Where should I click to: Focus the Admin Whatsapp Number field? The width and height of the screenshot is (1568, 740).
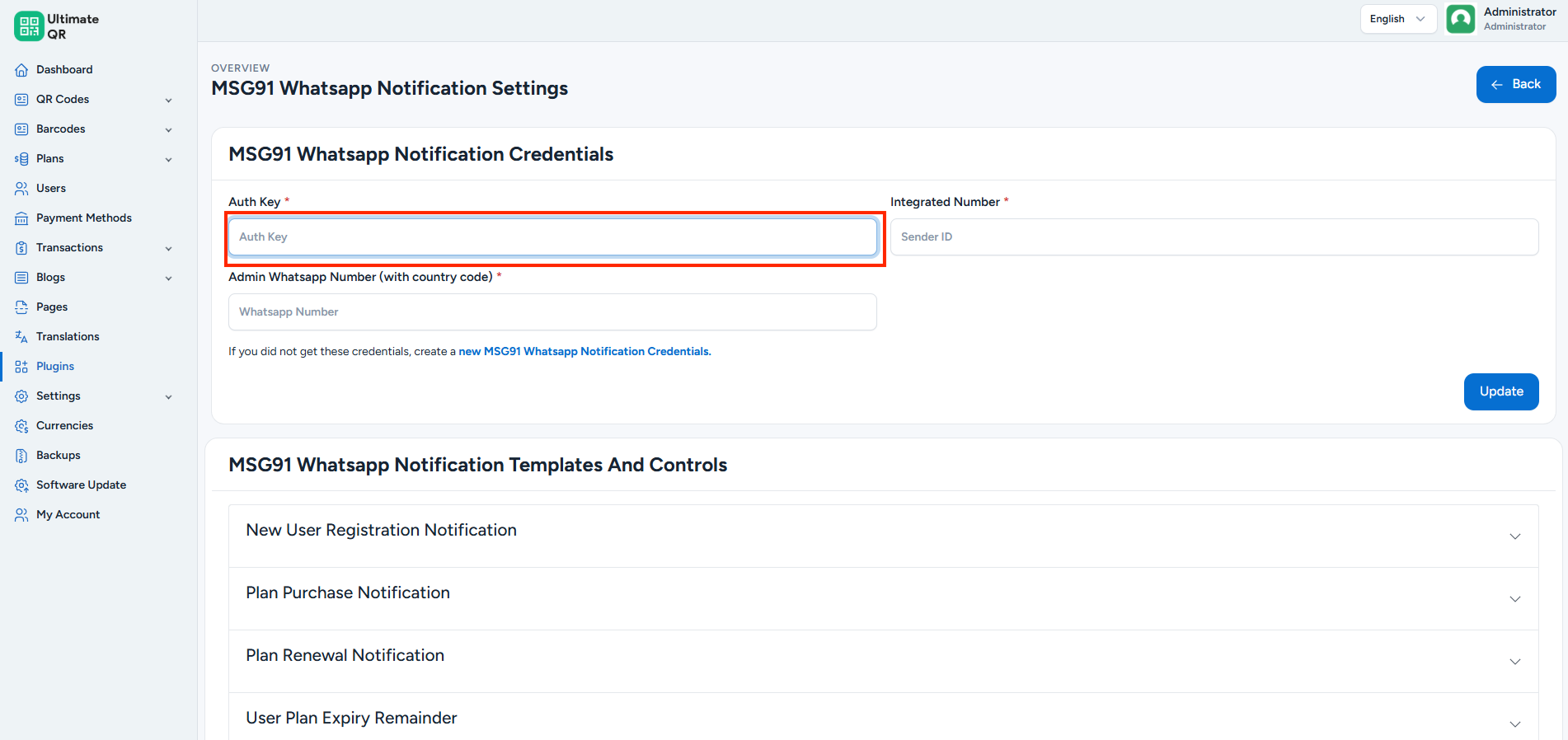pyautogui.click(x=552, y=312)
